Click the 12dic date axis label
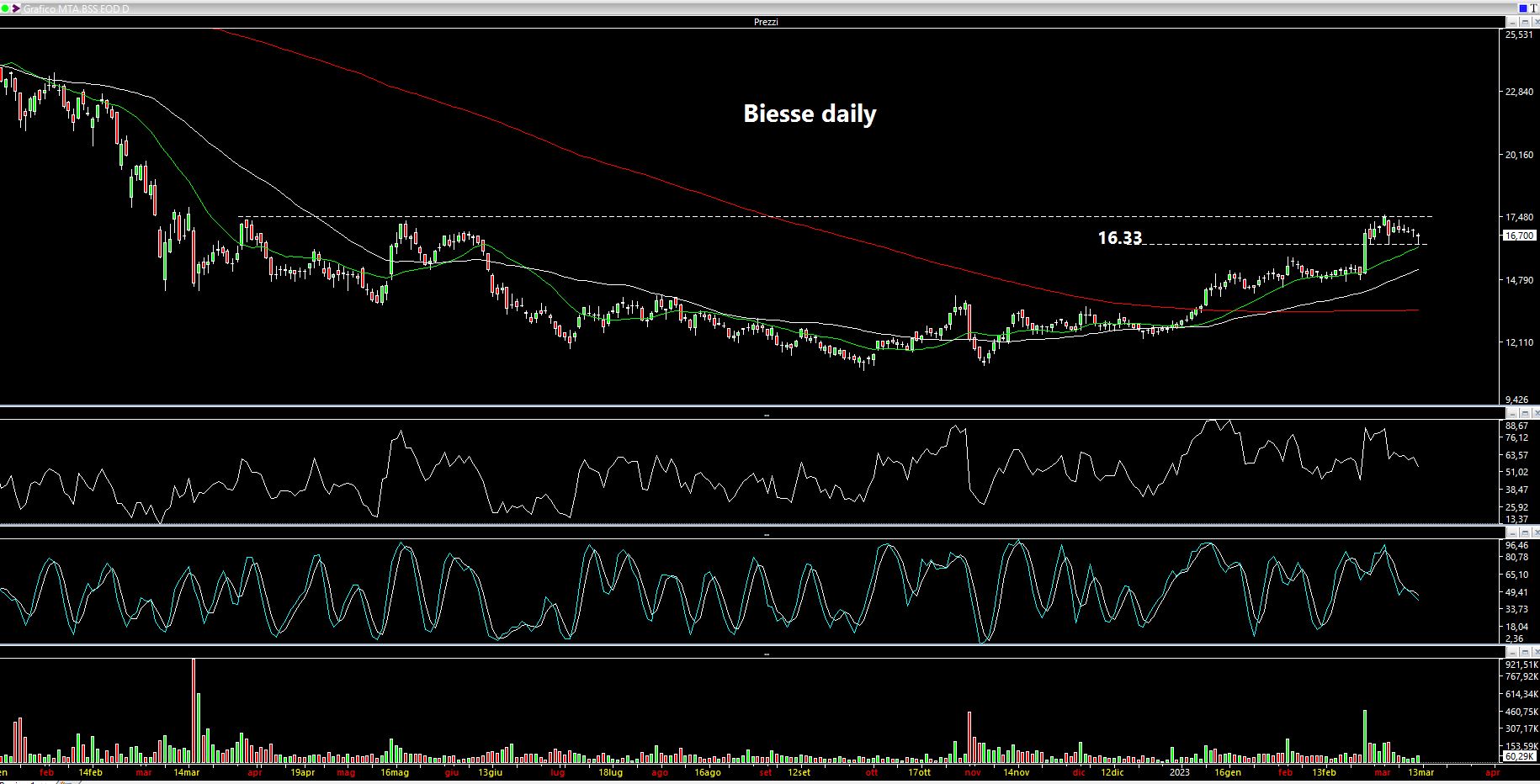This screenshot has width=1540, height=784. (x=1112, y=772)
